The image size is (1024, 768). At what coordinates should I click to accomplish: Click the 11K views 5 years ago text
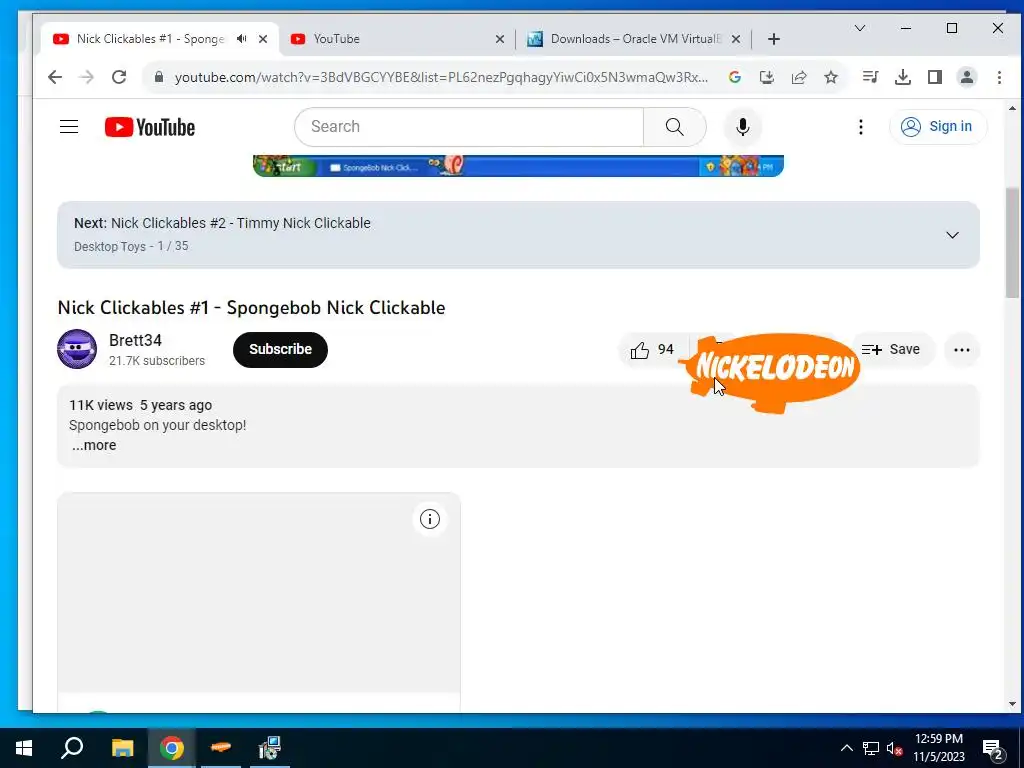pyautogui.click(x=140, y=406)
